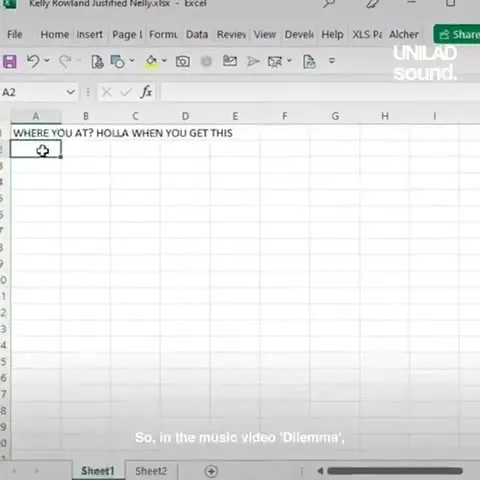This screenshot has width=480, height=480.
Task: Apply the fill color bucket
Action: [x=151, y=61]
